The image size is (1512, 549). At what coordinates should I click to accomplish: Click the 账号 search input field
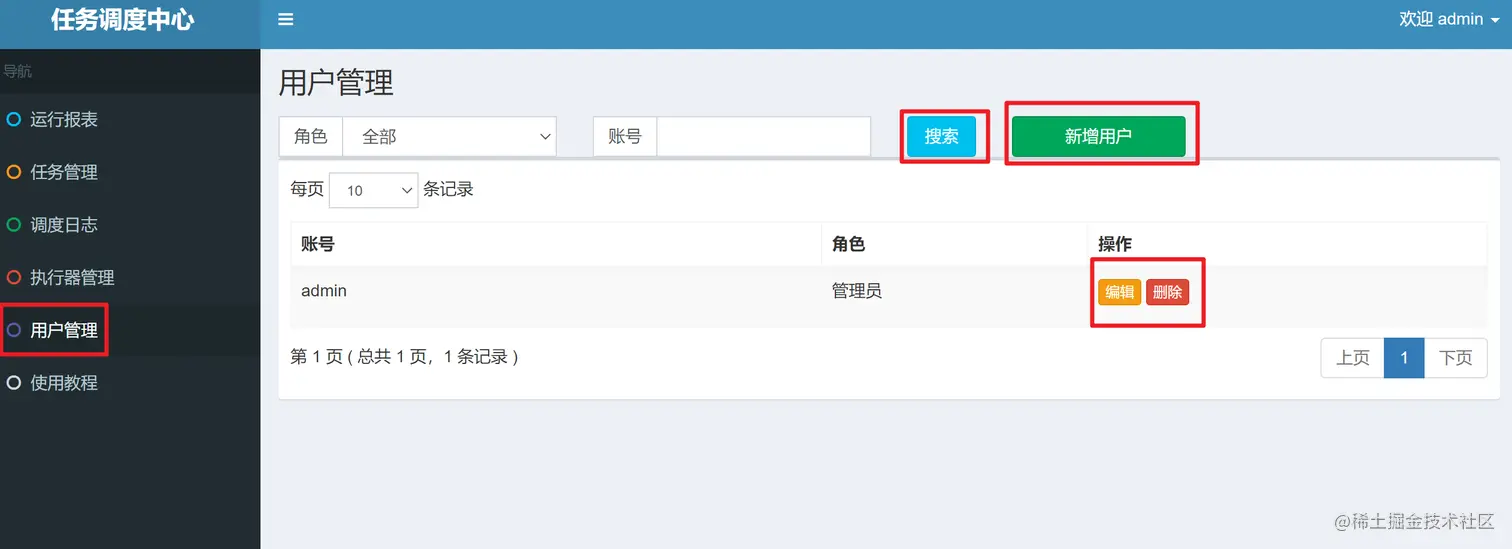click(763, 137)
